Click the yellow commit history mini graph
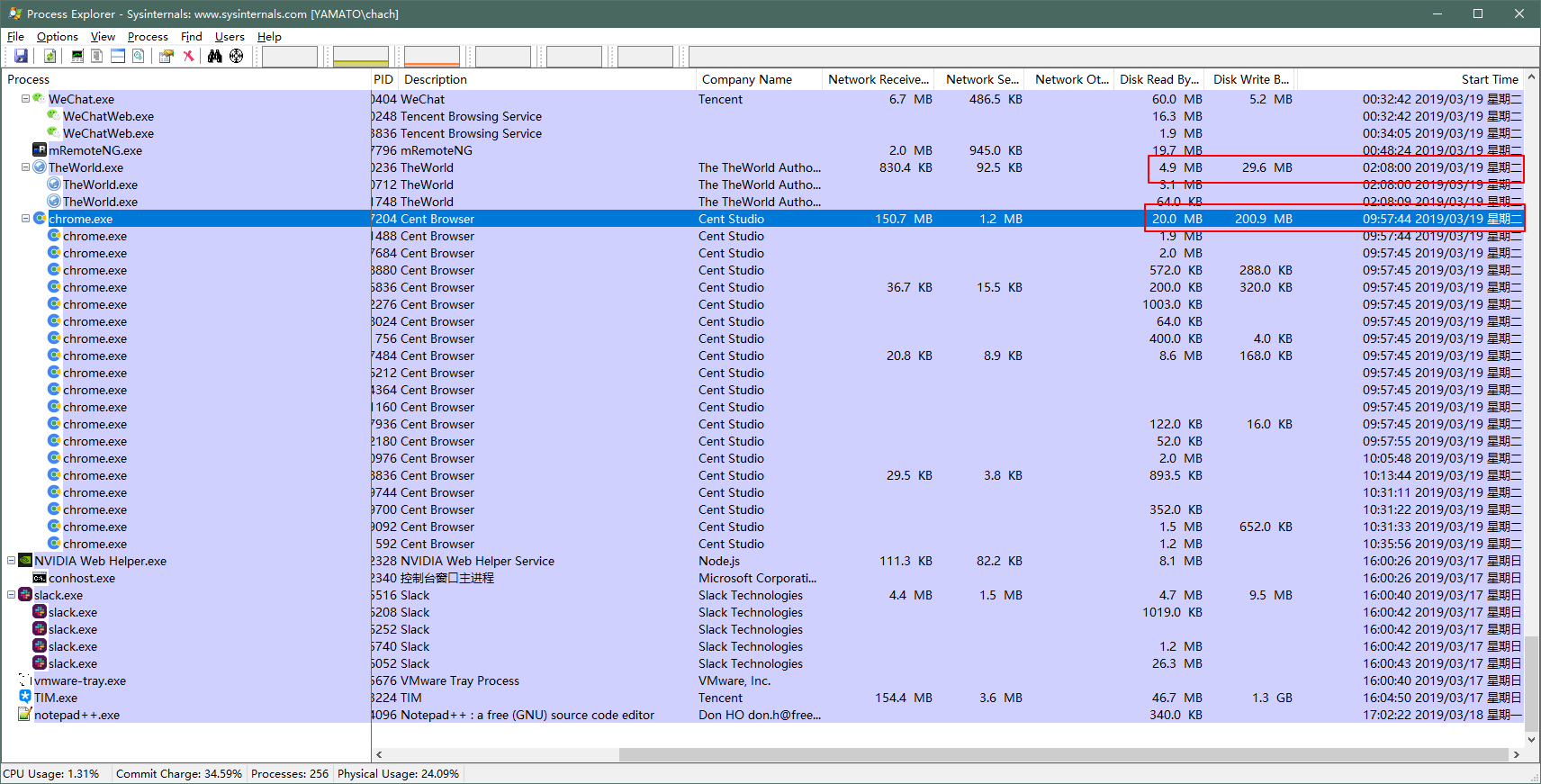 [x=360, y=56]
